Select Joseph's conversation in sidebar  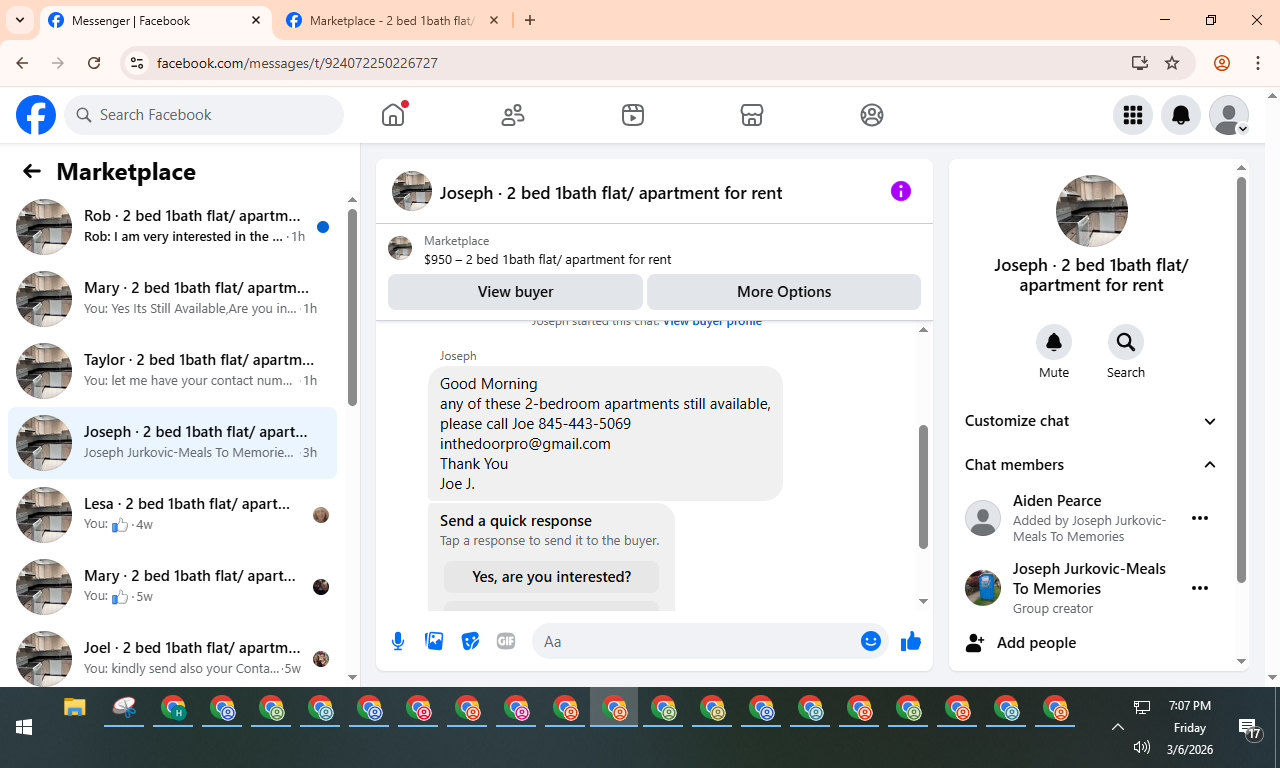pyautogui.click(x=172, y=443)
